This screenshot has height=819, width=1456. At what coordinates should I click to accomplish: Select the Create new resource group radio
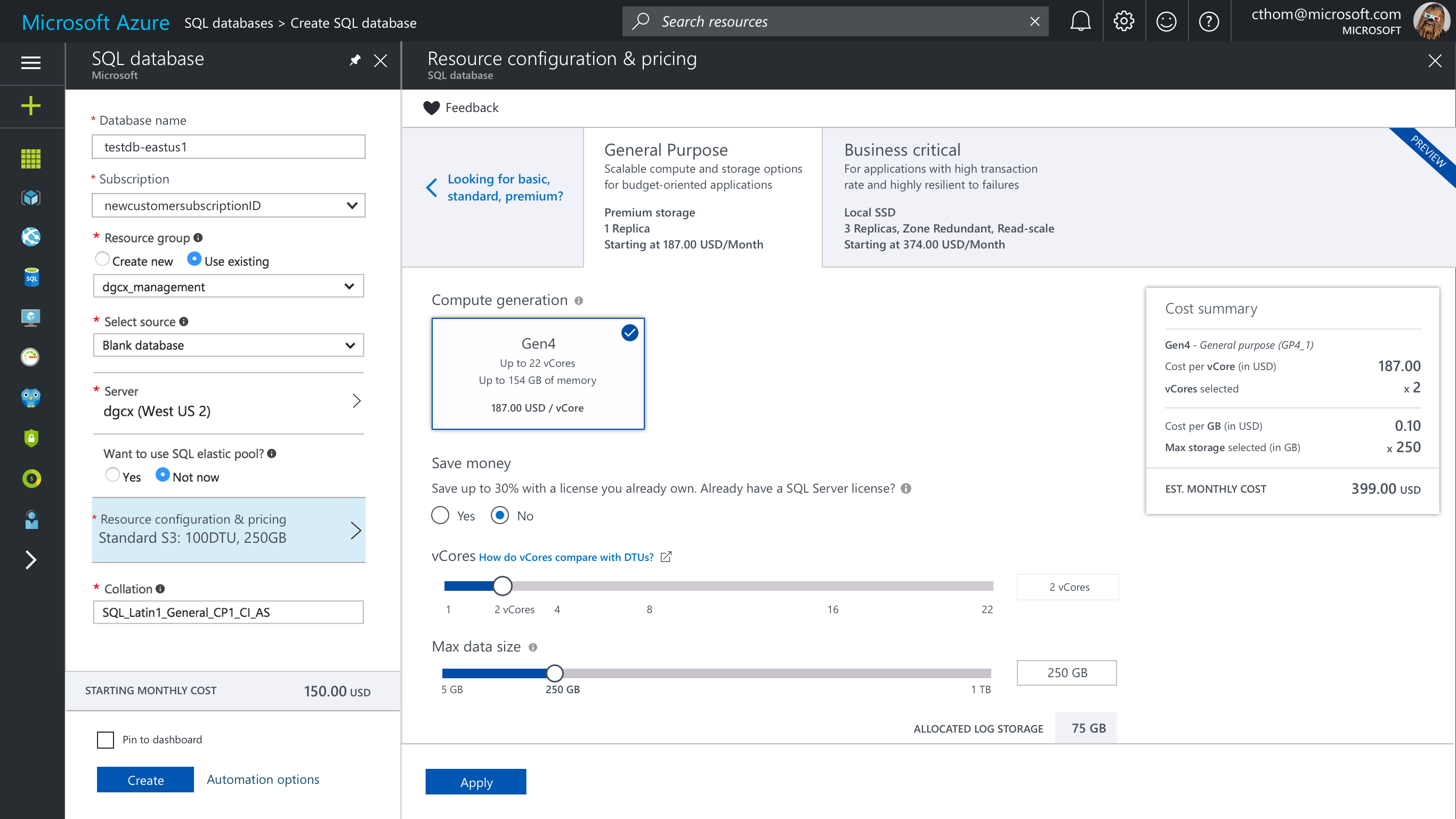pyautogui.click(x=102, y=259)
